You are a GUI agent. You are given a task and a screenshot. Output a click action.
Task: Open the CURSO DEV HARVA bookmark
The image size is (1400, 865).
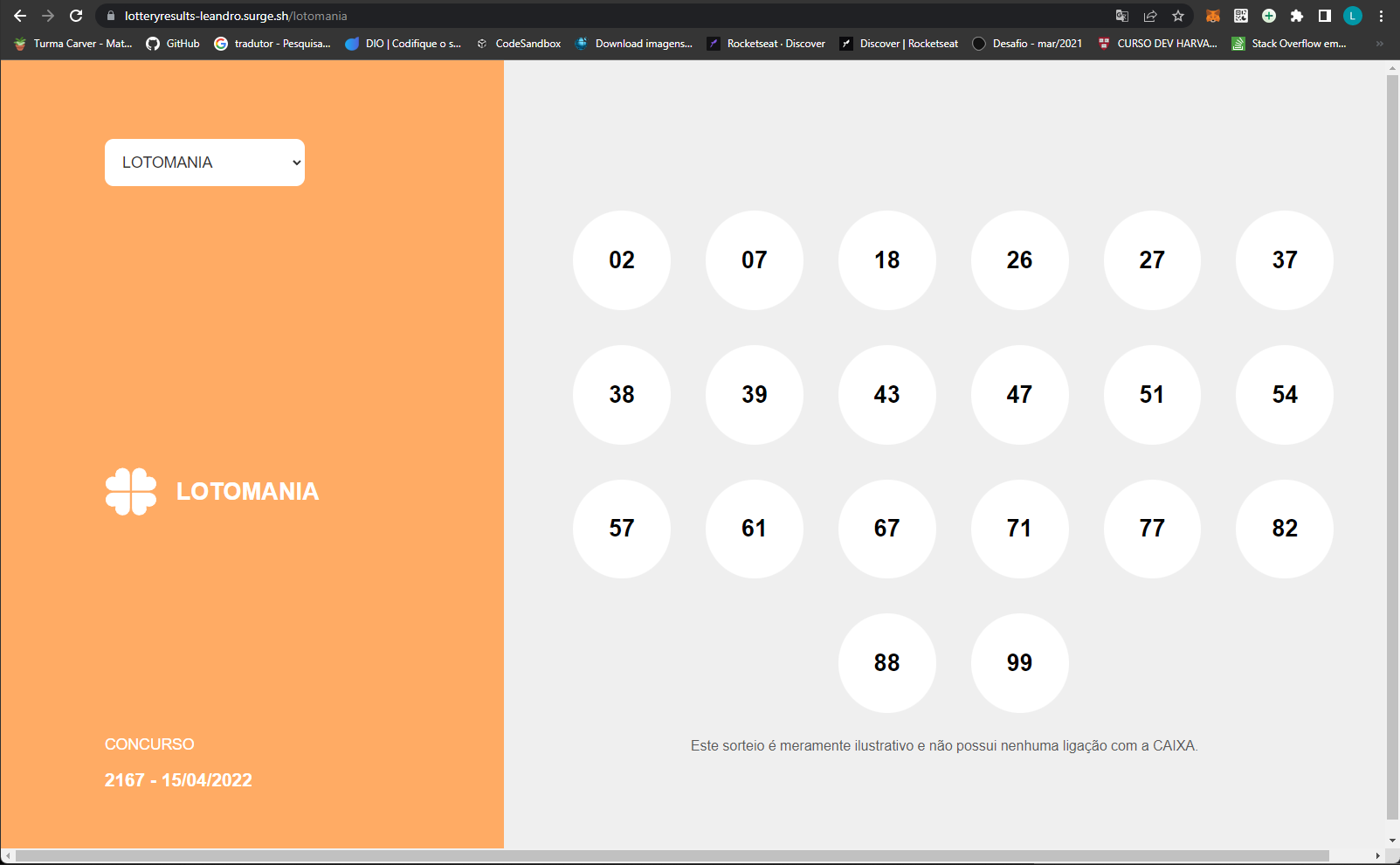[x=1157, y=44]
